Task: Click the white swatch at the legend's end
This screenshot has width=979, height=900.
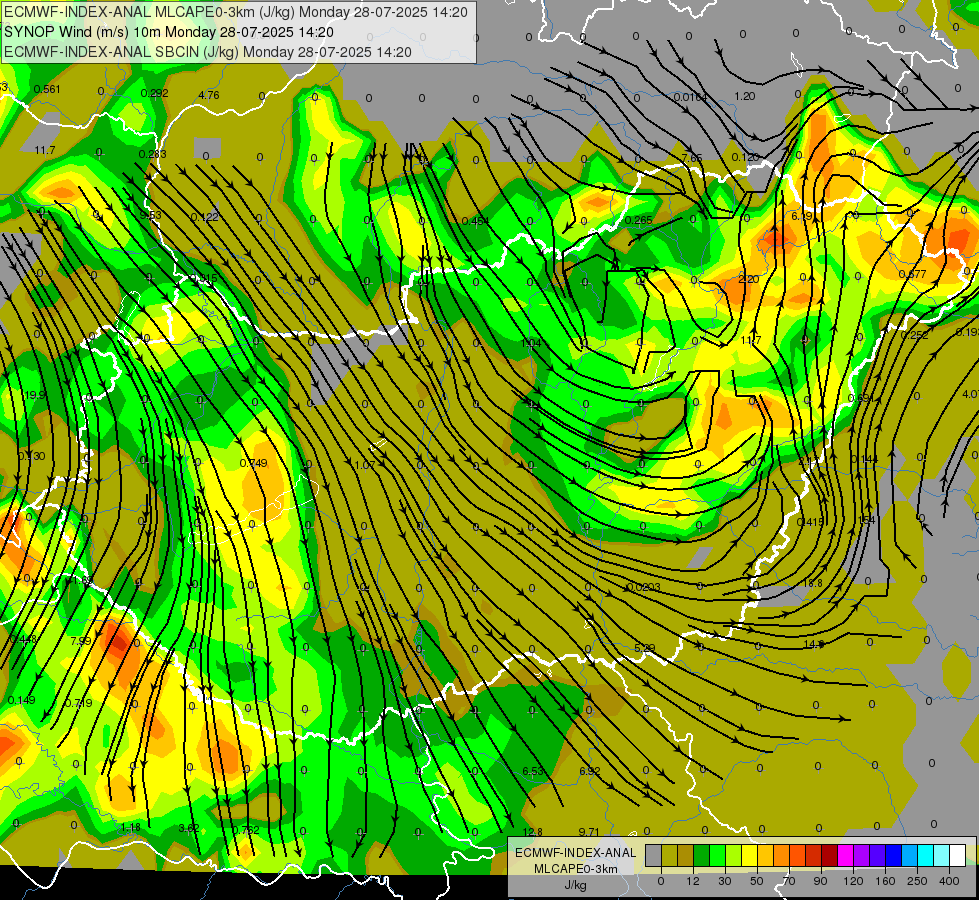Action: click(x=958, y=855)
